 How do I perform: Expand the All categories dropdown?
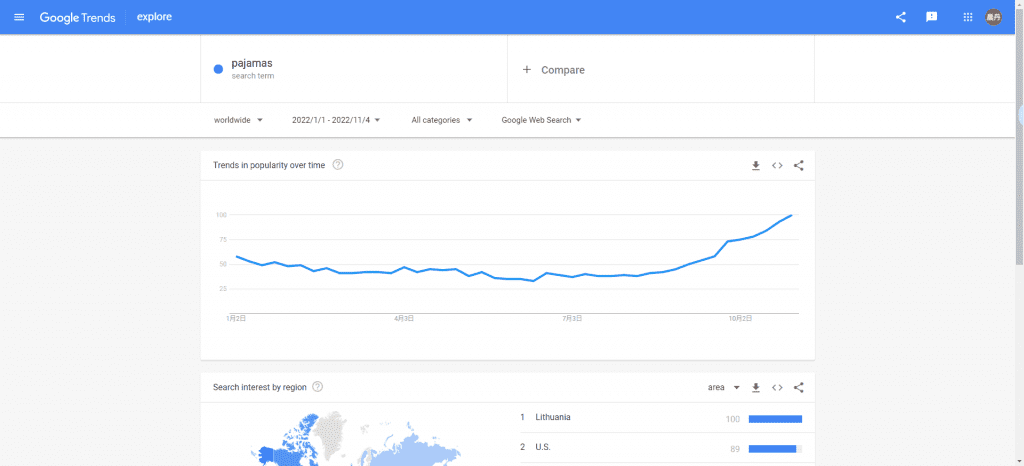pos(441,120)
